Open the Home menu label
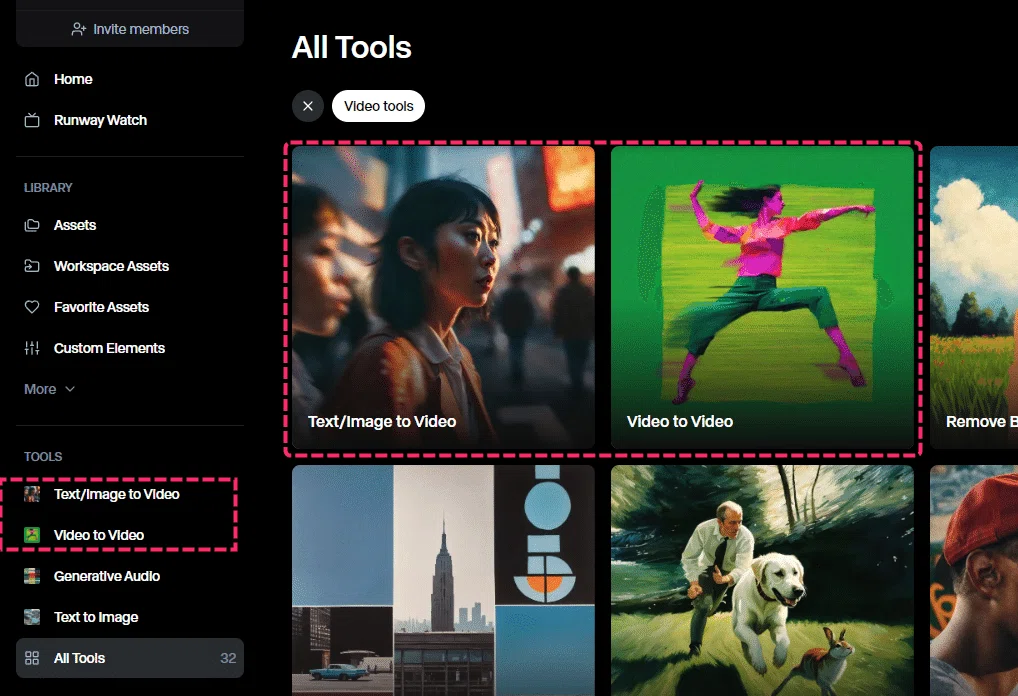1018x696 pixels. click(x=73, y=79)
